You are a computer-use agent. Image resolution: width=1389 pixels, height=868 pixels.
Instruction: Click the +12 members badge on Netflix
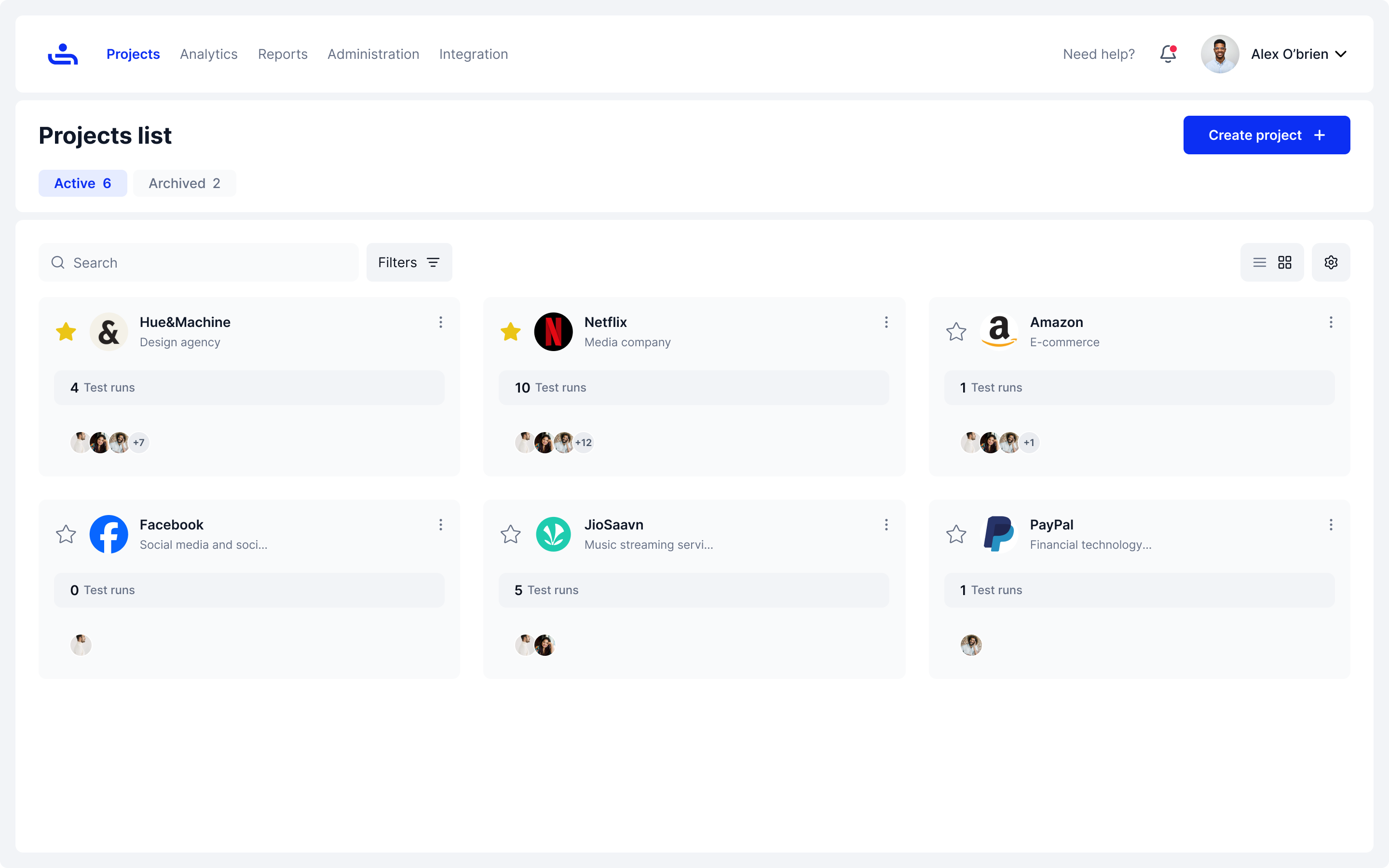[x=584, y=443]
